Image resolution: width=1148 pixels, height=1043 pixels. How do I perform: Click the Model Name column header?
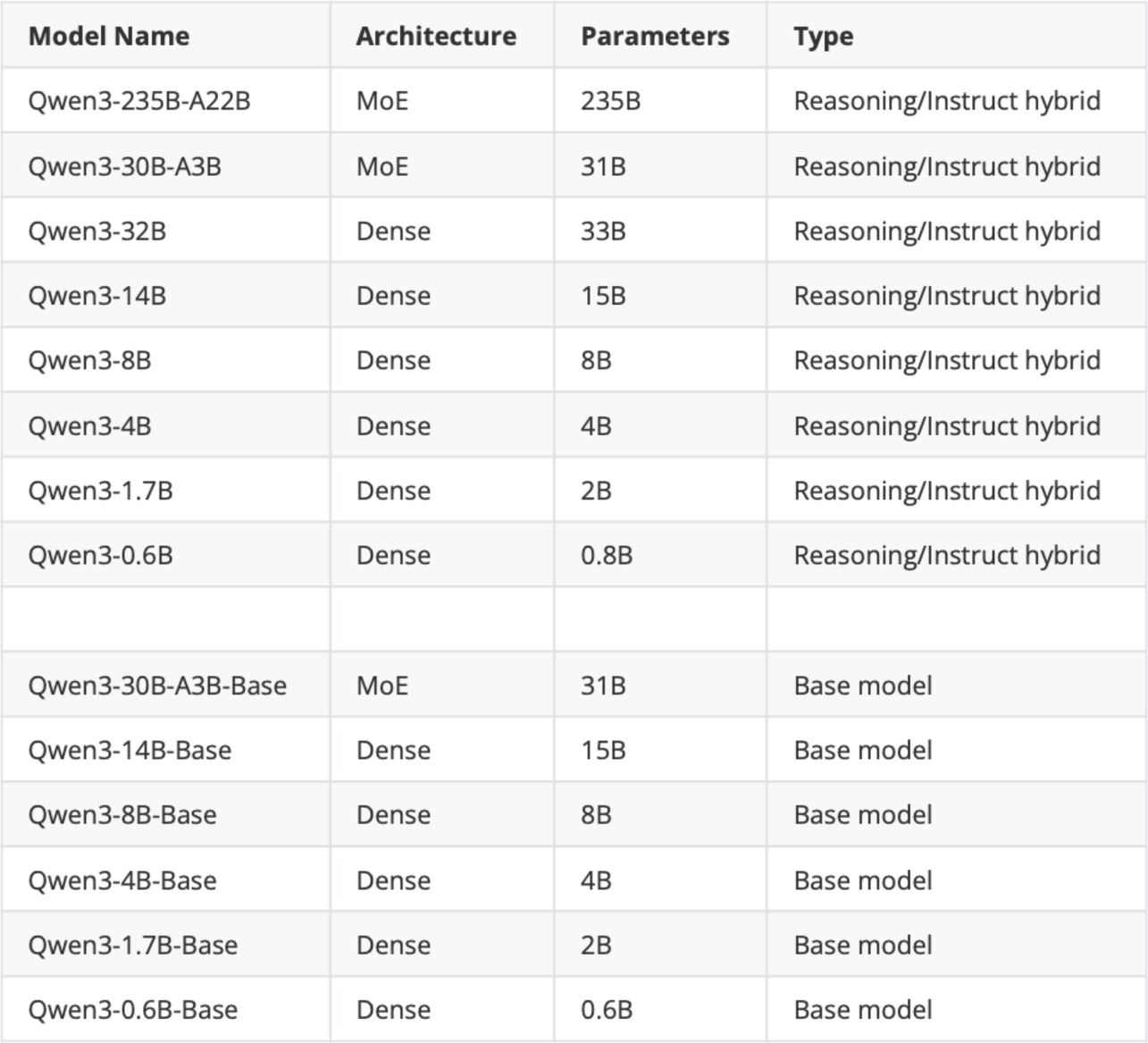pos(107,37)
